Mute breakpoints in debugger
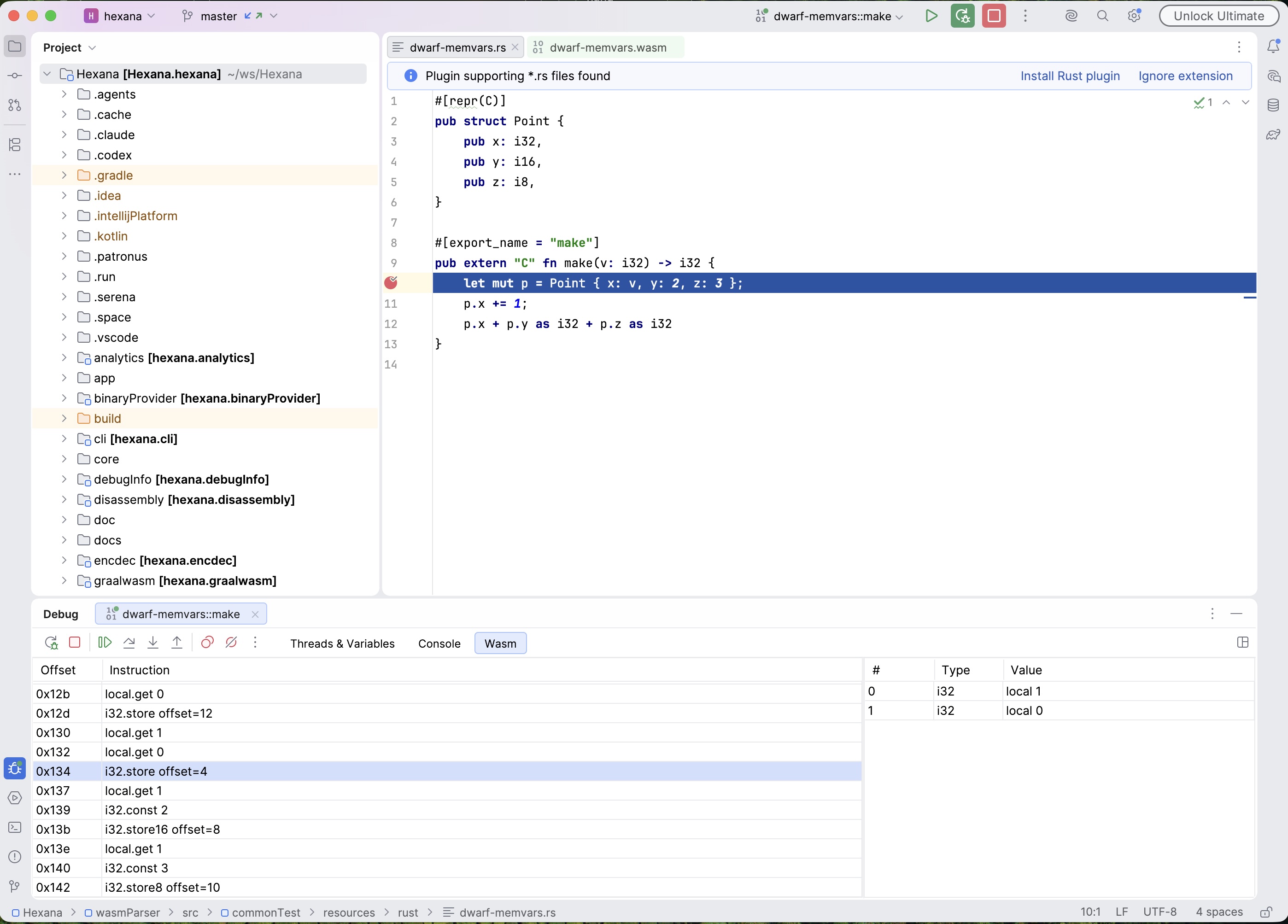This screenshot has width=1288, height=924. 231,642
